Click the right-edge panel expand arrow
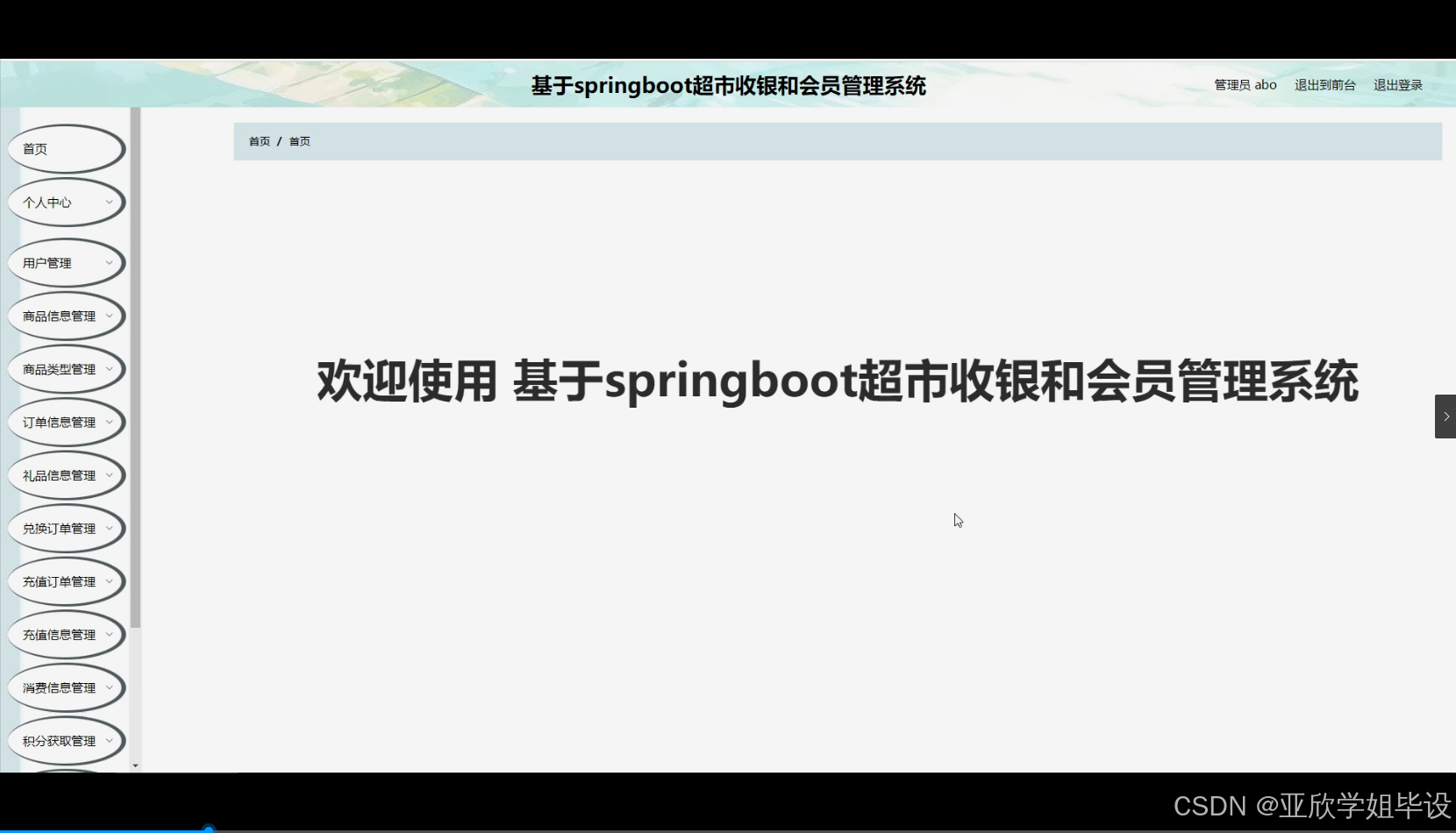This screenshot has width=1456, height=833. (x=1445, y=416)
